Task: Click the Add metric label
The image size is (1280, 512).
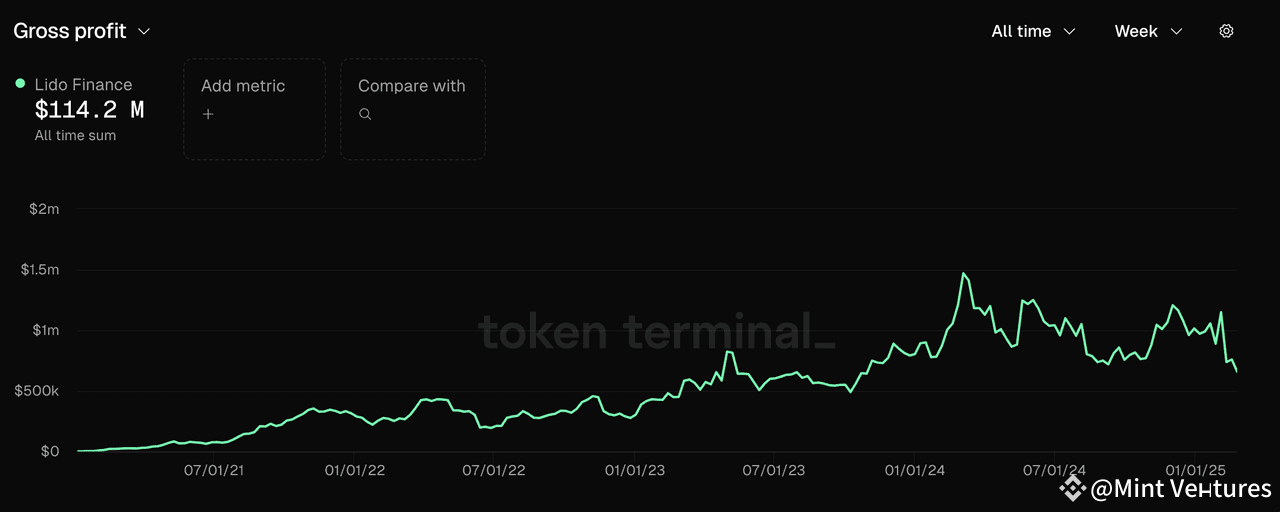Action: [243, 86]
